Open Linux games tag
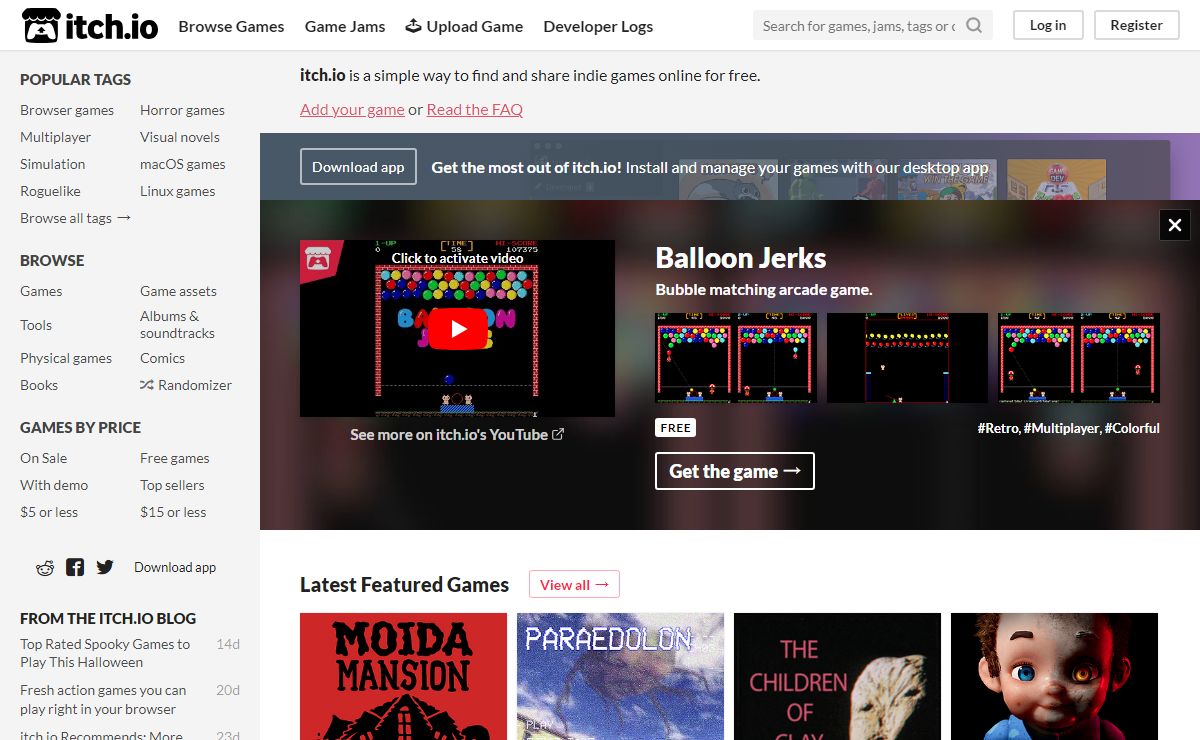Viewport: 1200px width, 740px height. coord(177,191)
